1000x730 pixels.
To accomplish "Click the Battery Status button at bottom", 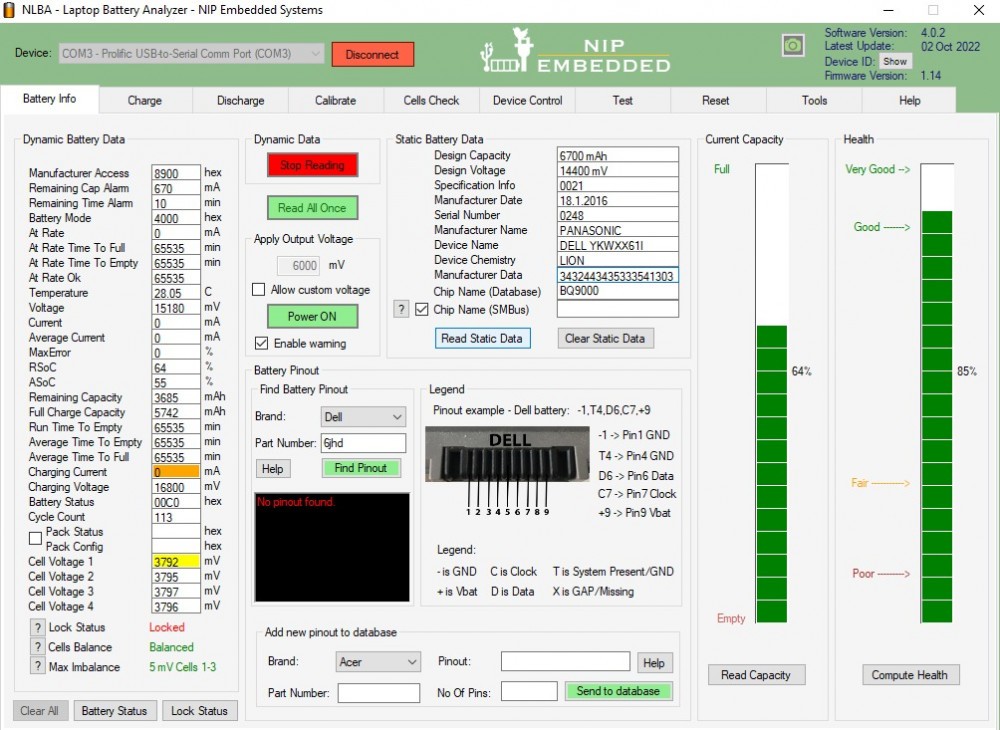I will [x=114, y=711].
